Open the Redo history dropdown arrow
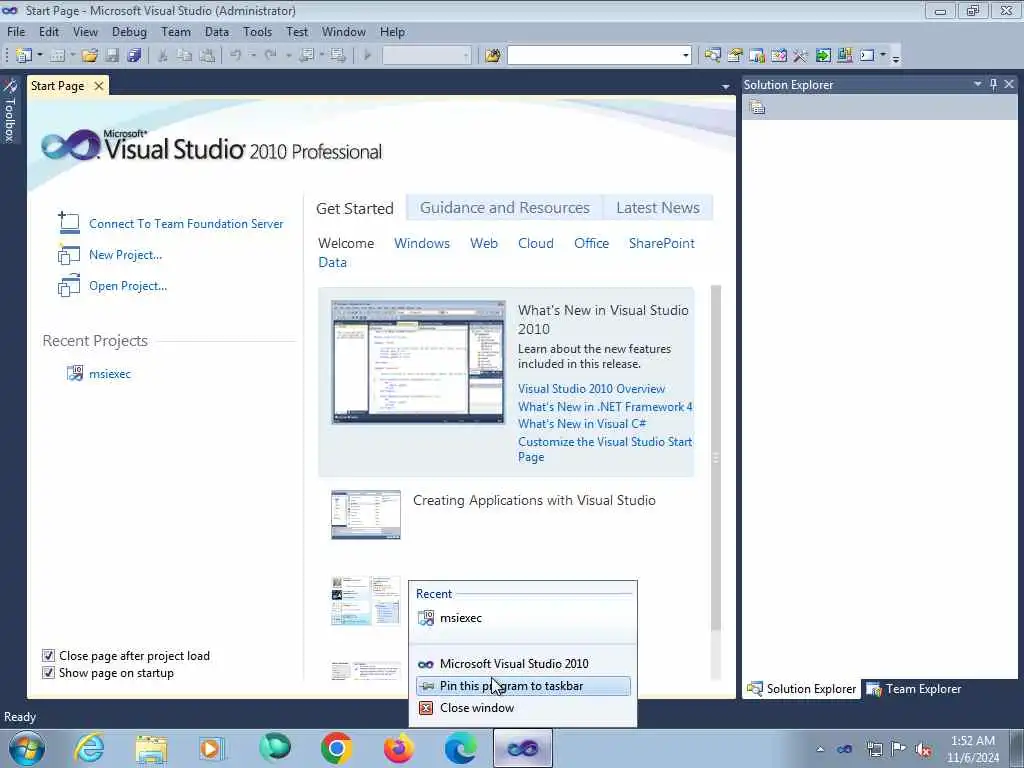Image resolution: width=1024 pixels, height=768 pixels. pos(288,56)
